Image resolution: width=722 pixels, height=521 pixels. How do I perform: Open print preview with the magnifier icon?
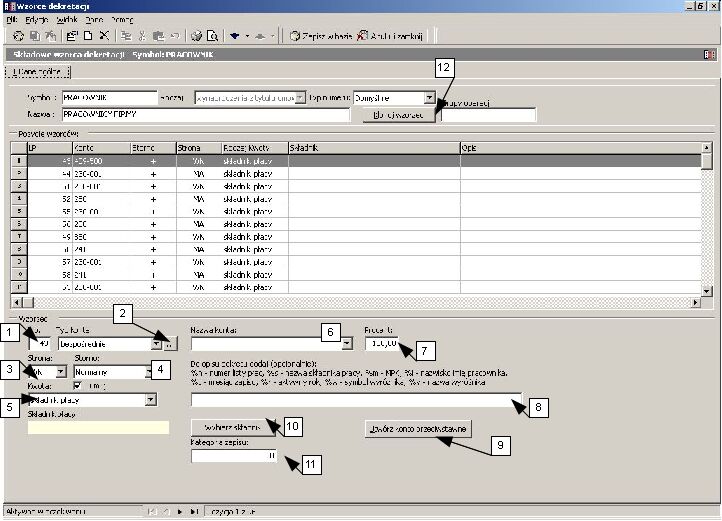pos(212,36)
